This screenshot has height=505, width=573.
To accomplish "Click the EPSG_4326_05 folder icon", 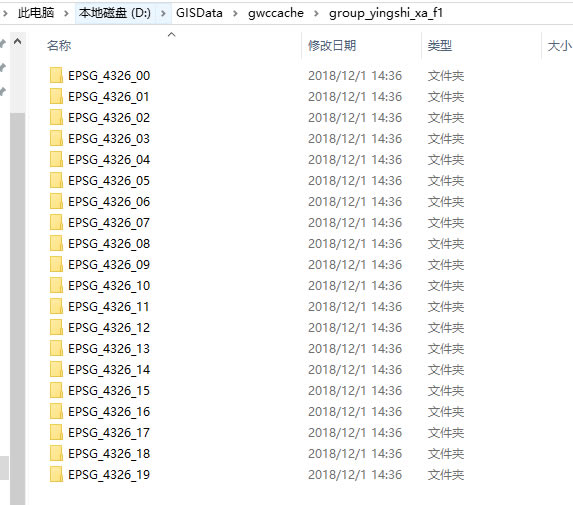I will (x=56, y=181).
